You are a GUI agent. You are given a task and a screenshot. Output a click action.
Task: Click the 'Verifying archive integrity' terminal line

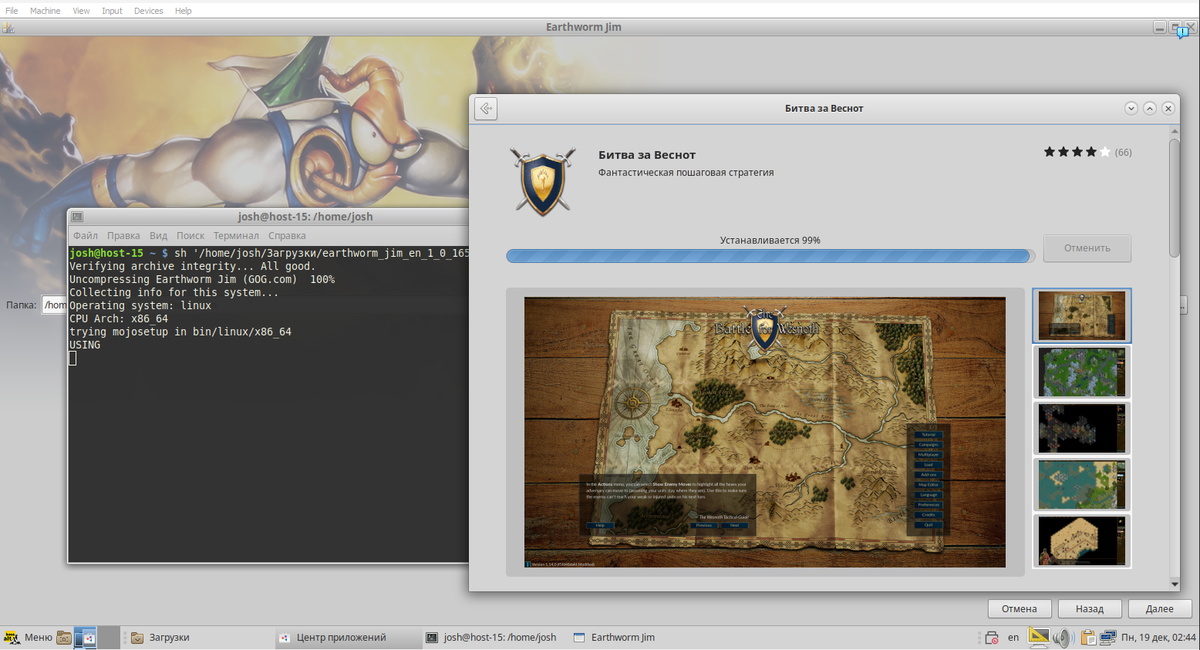point(192,267)
